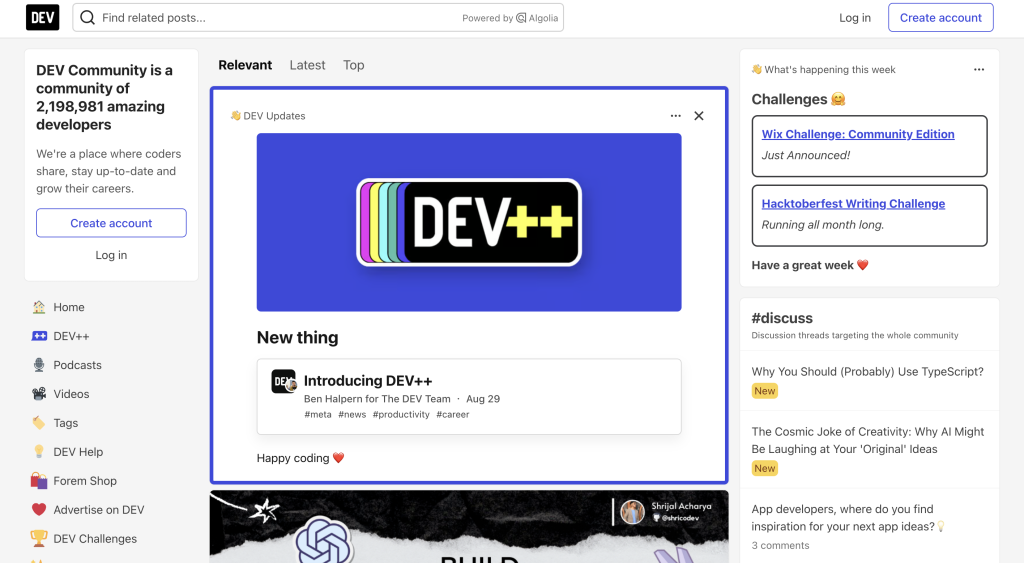
Task: Click the DEV++ sidebar icon
Action: coord(39,336)
